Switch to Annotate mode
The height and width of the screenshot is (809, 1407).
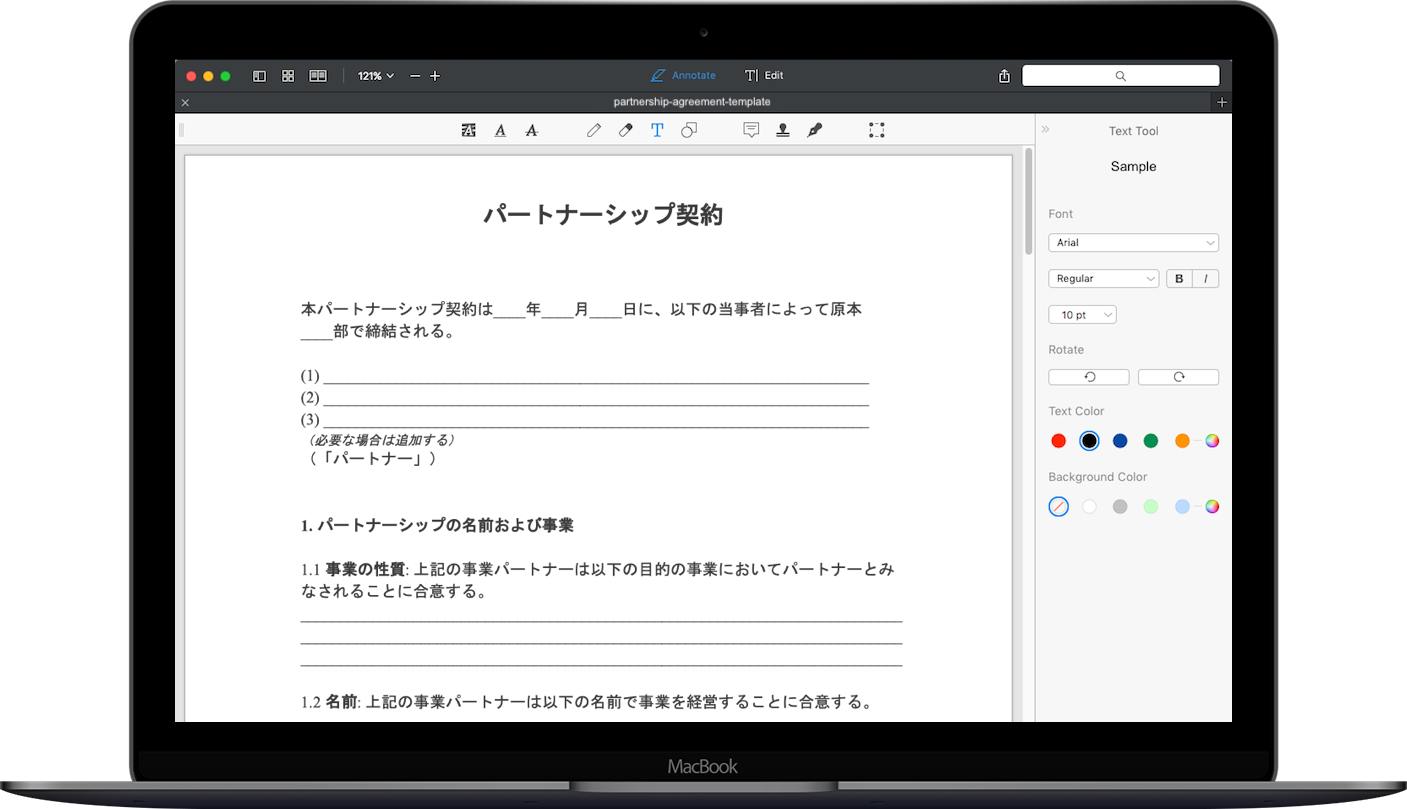(x=683, y=76)
